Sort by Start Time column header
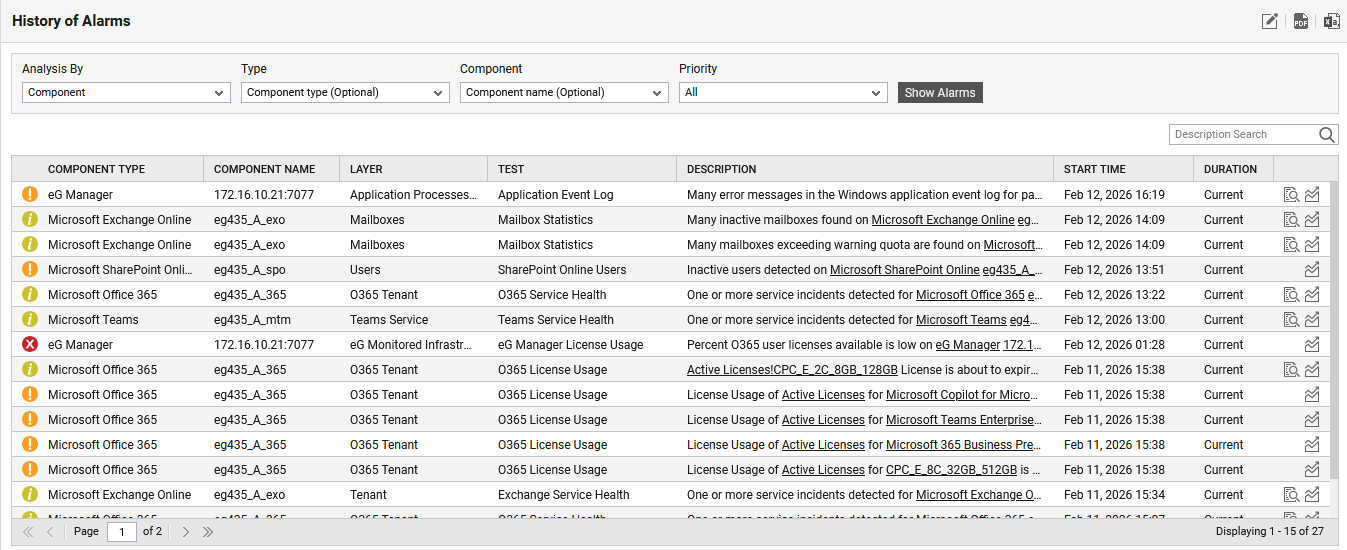1347x550 pixels. click(x=1094, y=169)
